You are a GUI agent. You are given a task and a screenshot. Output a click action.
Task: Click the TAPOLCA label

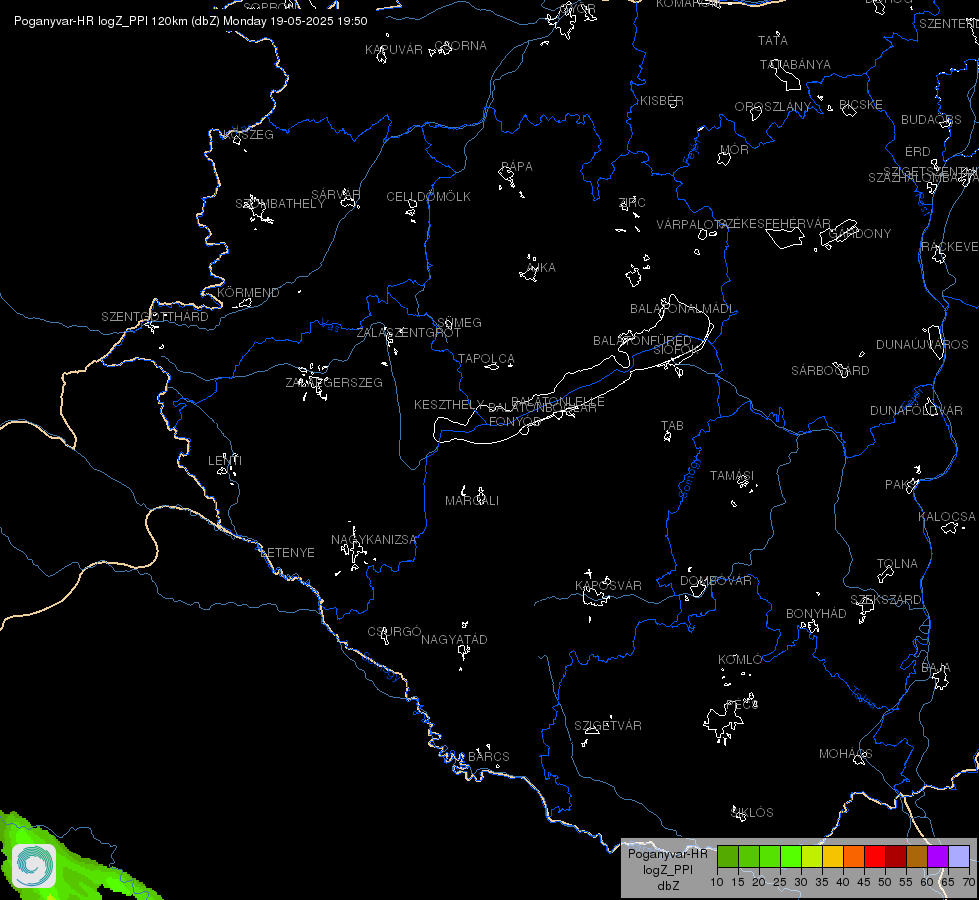(486, 359)
